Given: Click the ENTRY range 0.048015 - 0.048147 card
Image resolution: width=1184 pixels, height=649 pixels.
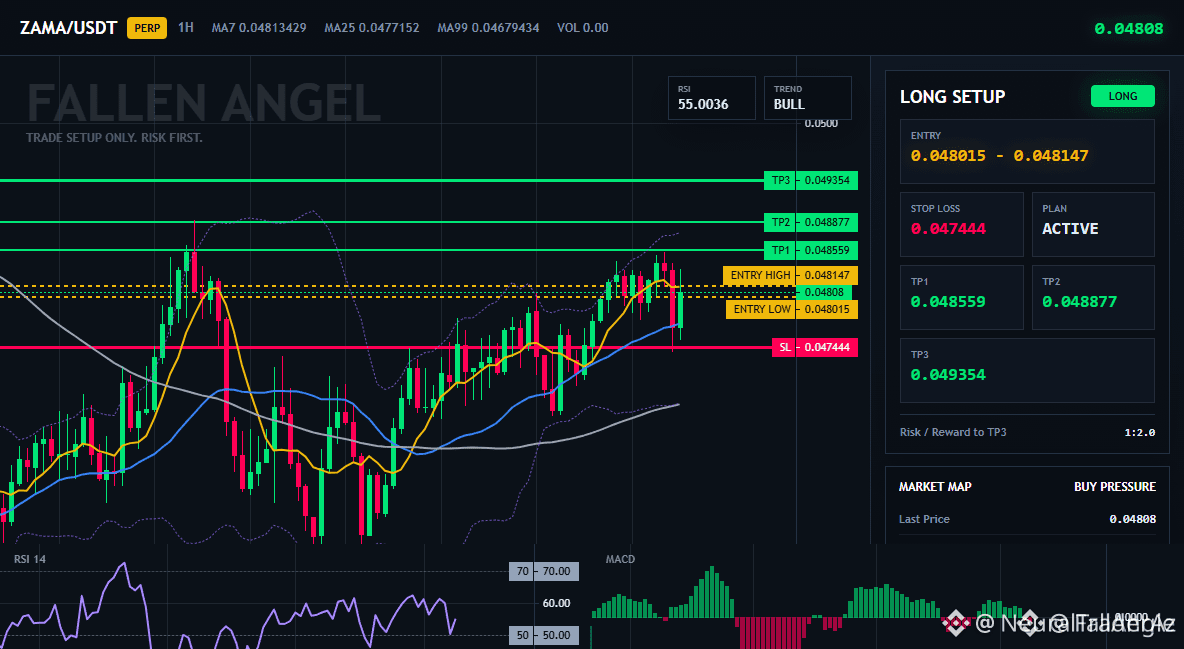Looking at the screenshot, I should tap(1027, 151).
